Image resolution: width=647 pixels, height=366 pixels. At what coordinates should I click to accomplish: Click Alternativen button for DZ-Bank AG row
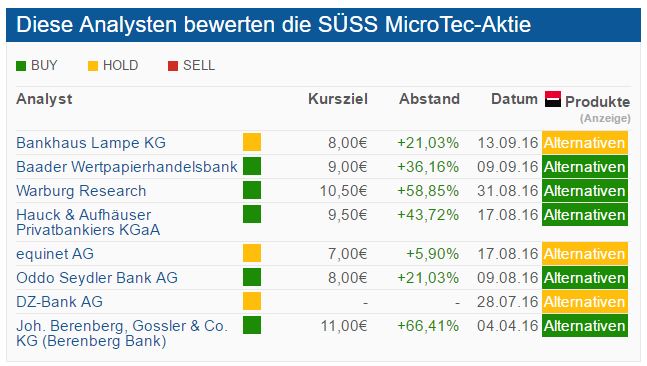click(585, 302)
